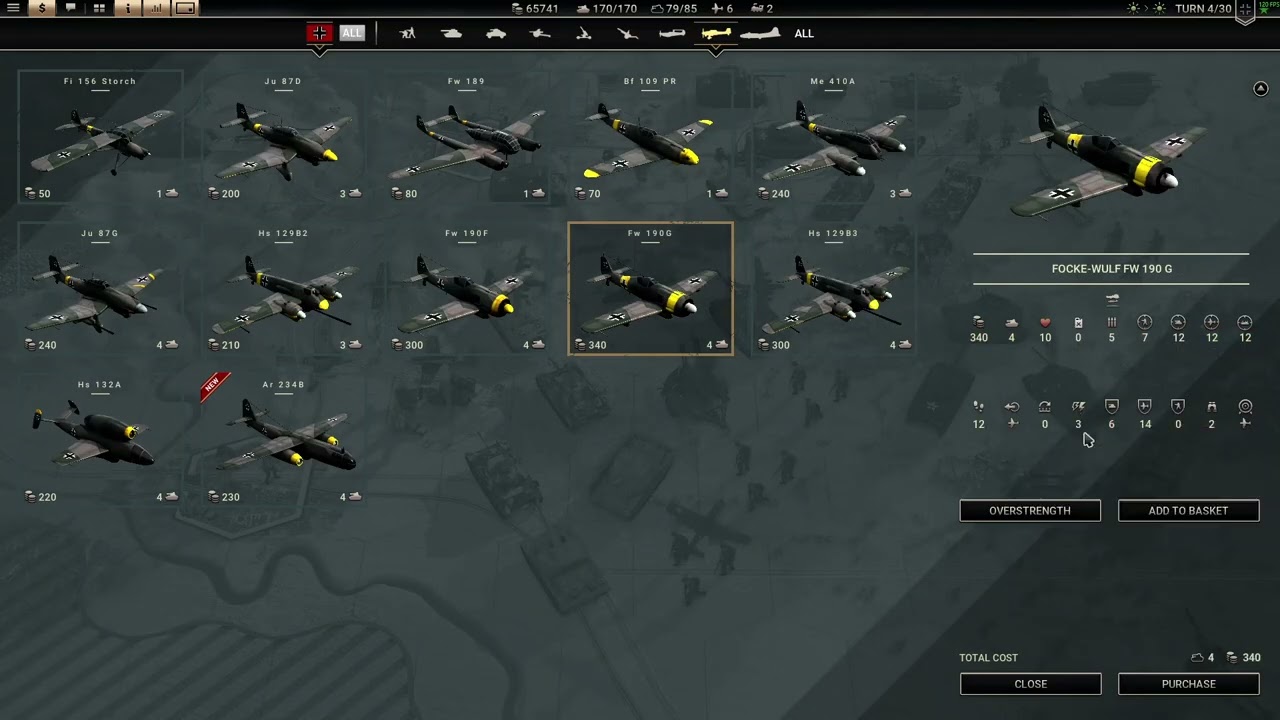
Task: Filter by recon vehicle class
Action: point(496,33)
